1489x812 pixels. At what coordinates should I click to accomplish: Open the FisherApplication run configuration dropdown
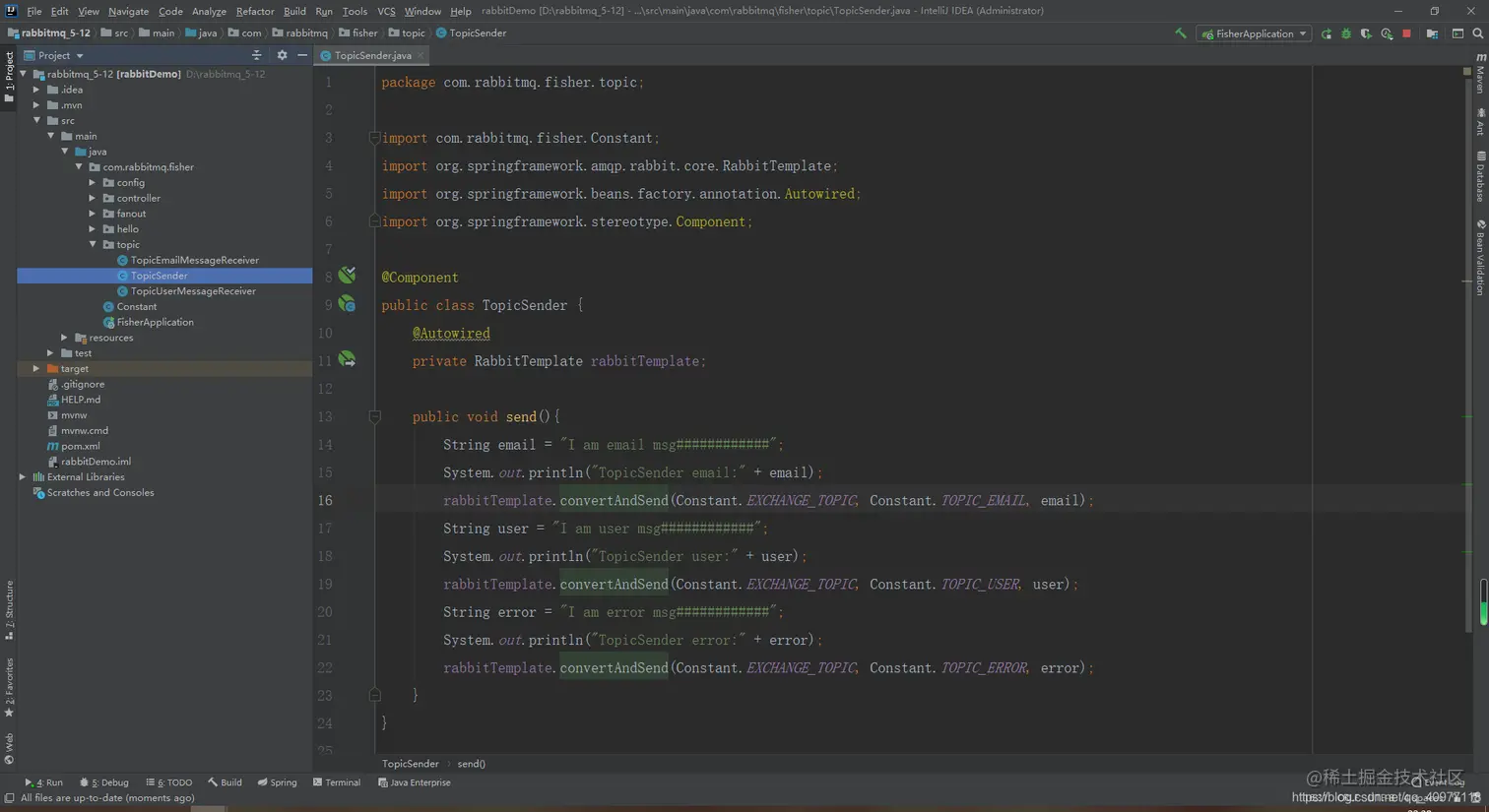1254,33
